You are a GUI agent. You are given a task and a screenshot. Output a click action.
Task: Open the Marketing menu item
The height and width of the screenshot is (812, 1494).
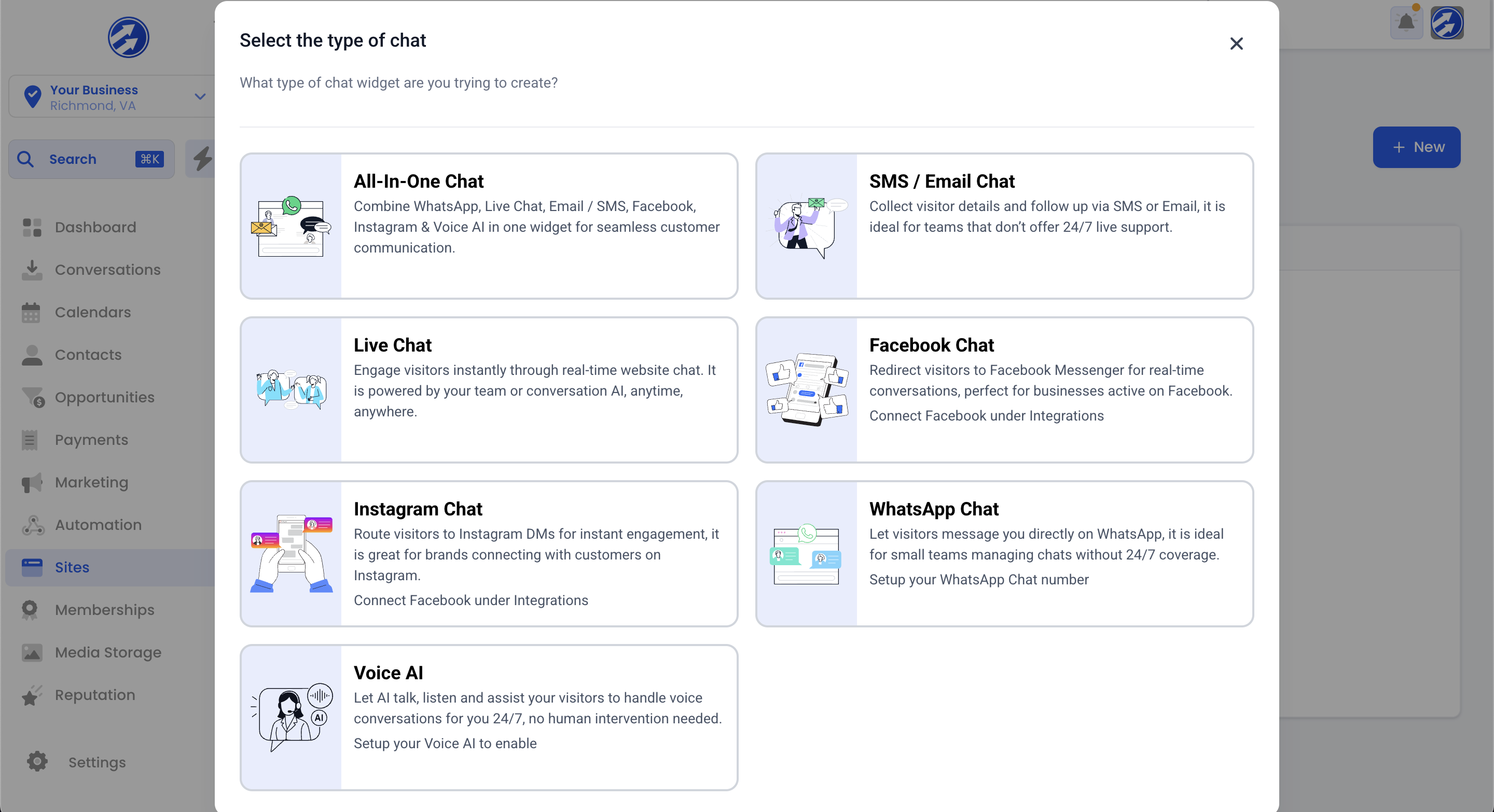pyautogui.click(x=91, y=482)
